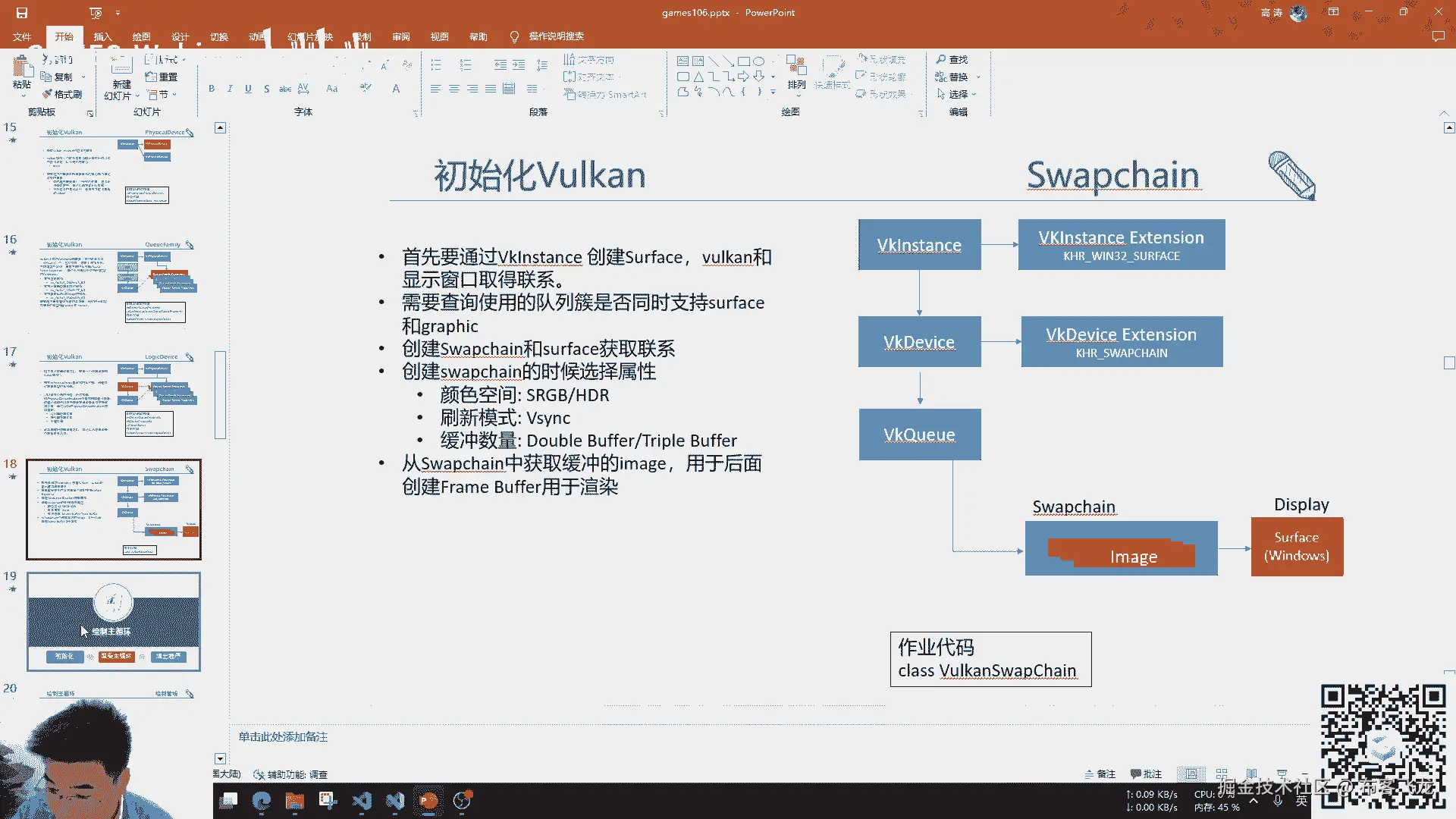Click the Arrange (排列) icon

[x=795, y=67]
